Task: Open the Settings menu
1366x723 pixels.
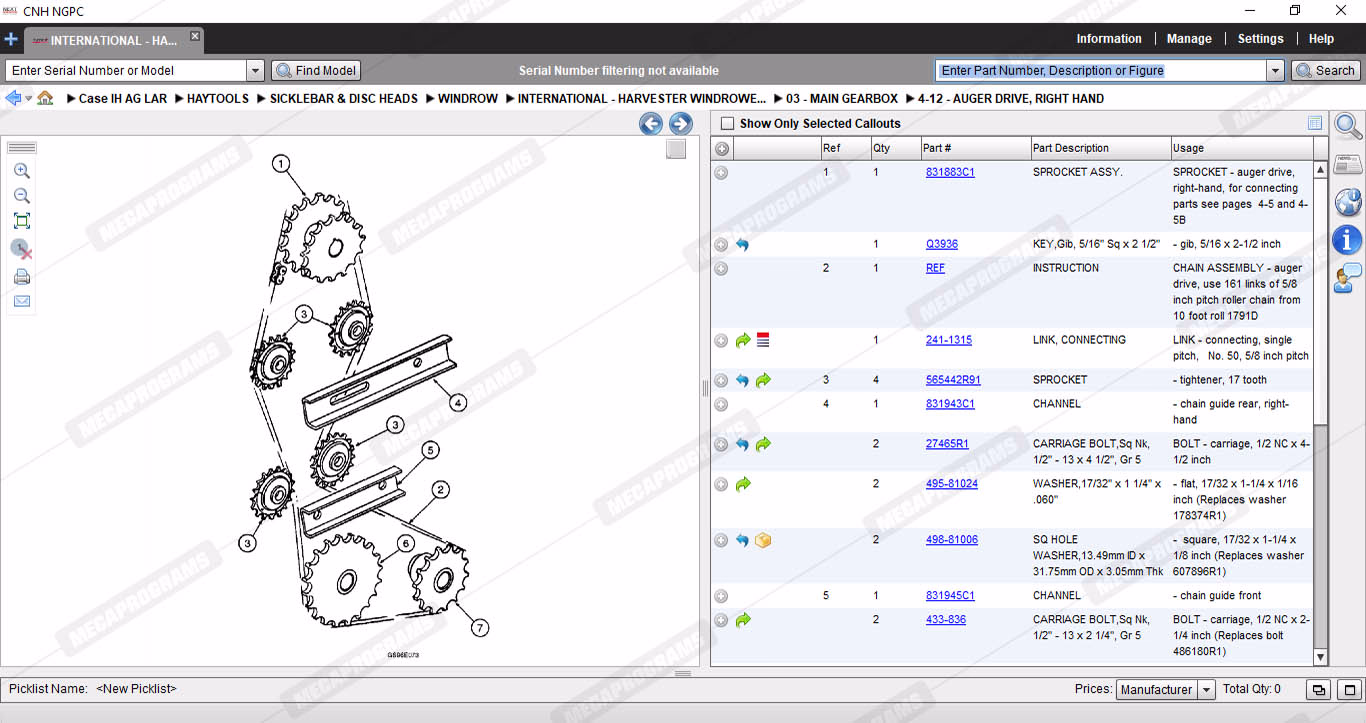Action: pyautogui.click(x=1260, y=39)
